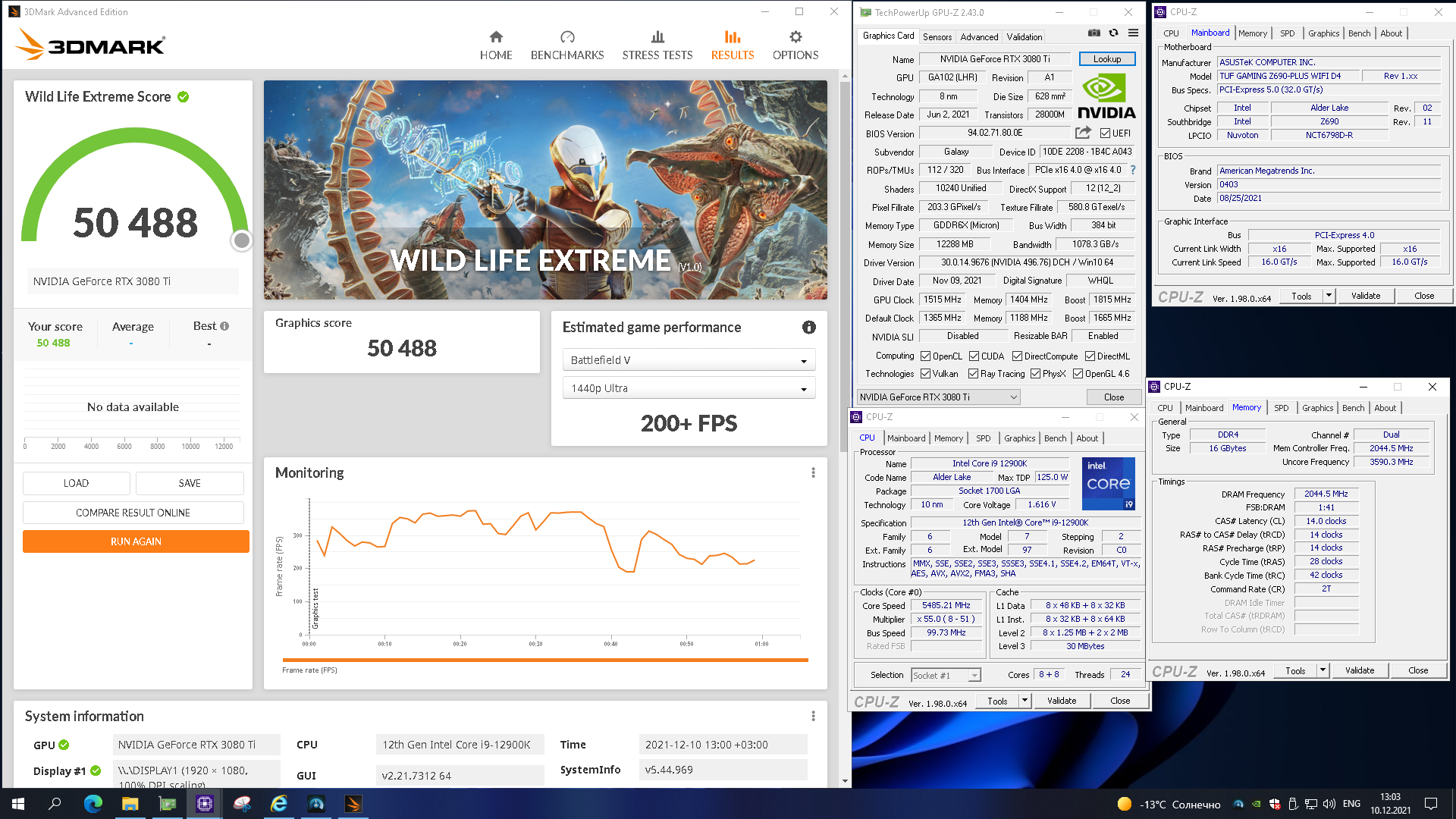Open Internet Explorer from the taskbar

coord(278,804)
